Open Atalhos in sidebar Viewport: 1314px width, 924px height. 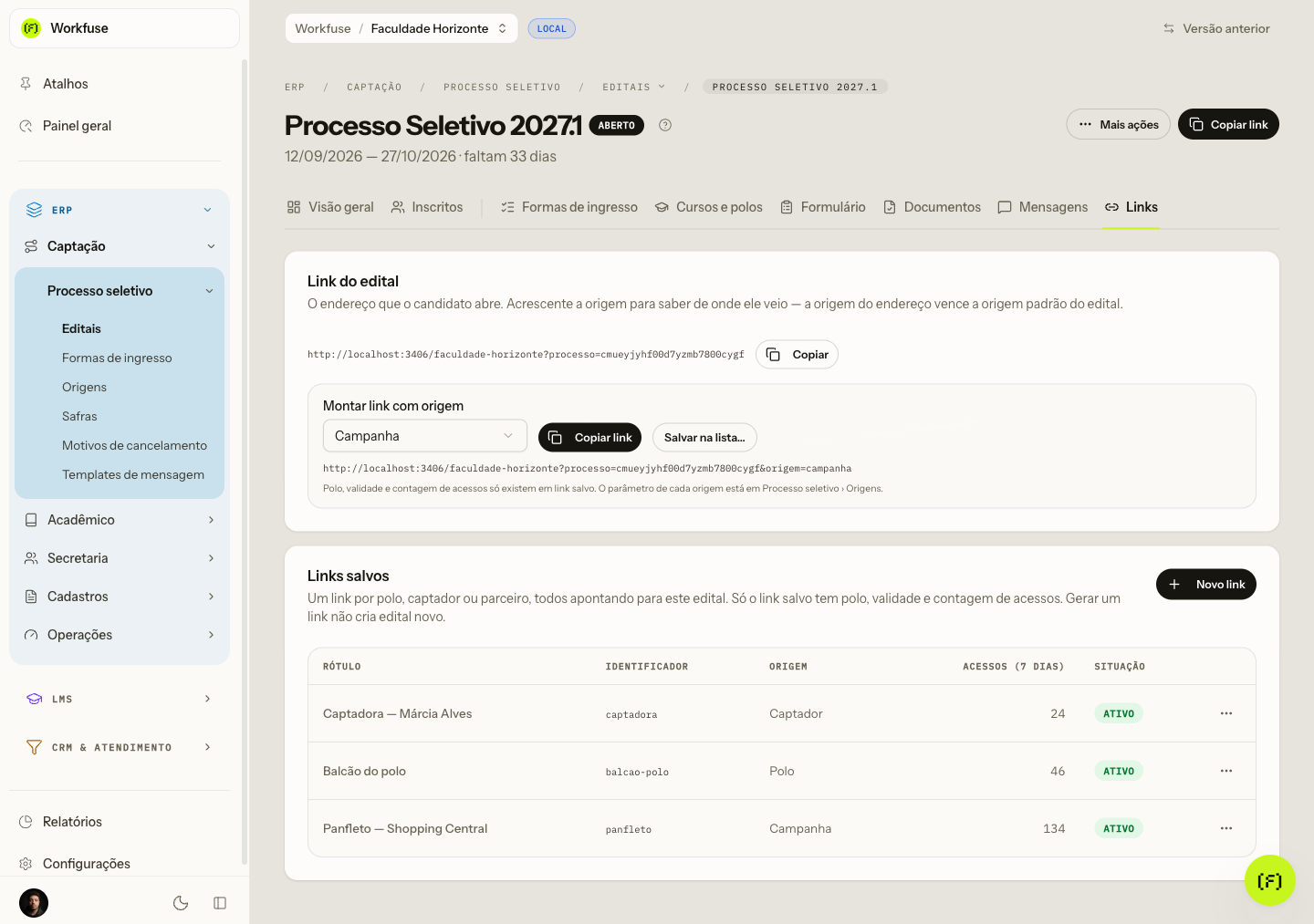click(x=120, y=84)
